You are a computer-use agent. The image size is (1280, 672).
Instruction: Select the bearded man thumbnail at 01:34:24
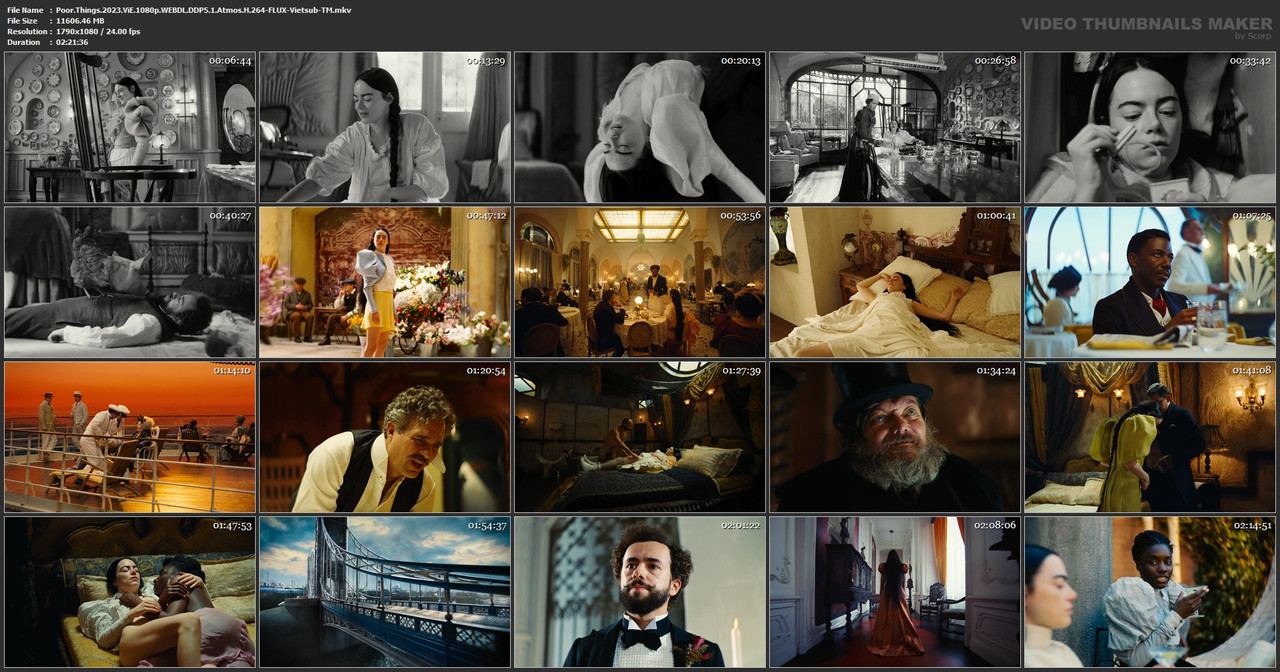(895, 437)
